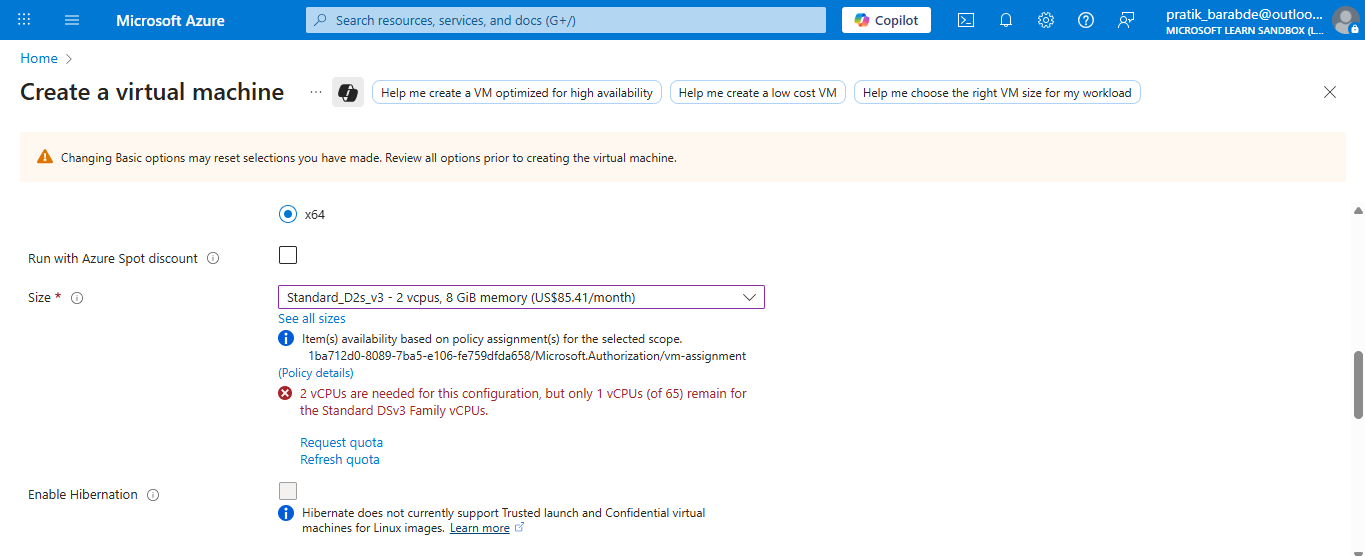1365x556 pixels.
Task: Close the Create a virtual machine blade
Action: (1330, 92)
